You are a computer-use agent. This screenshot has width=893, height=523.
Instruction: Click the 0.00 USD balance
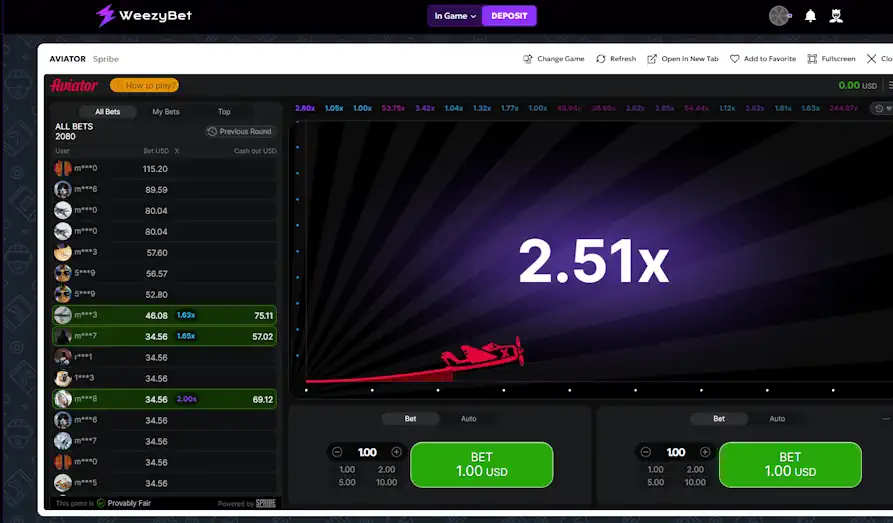pyautogui.click(x=857, y=85)
